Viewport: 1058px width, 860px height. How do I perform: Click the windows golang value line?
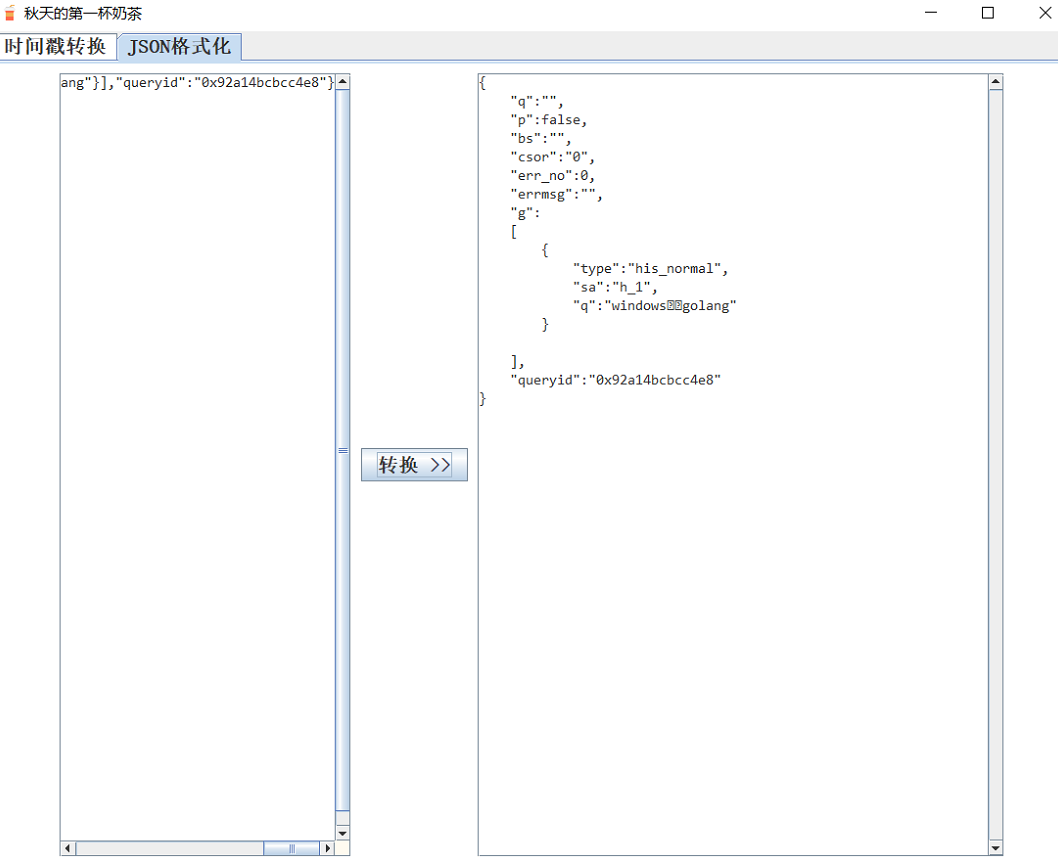click(x=655, y=306)
